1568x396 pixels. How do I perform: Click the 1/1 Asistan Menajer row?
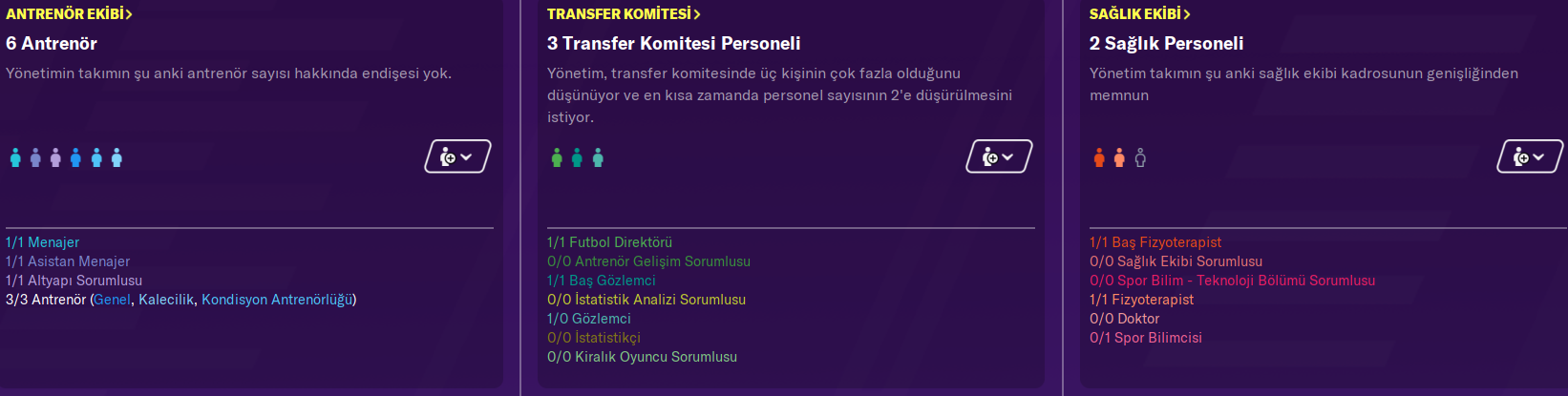pos(68,261)
